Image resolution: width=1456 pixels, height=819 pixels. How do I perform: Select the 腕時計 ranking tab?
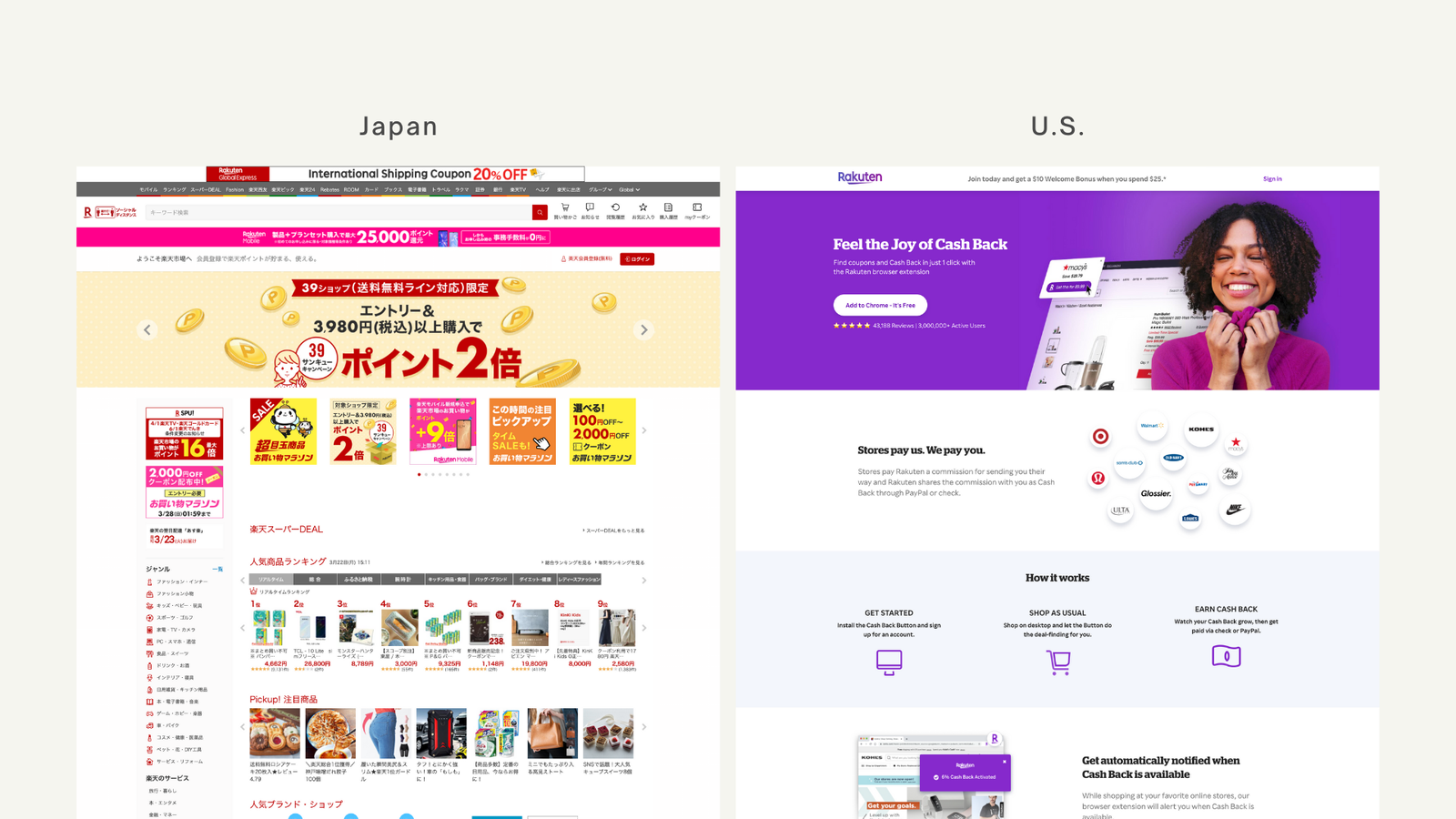click(402, 579)
